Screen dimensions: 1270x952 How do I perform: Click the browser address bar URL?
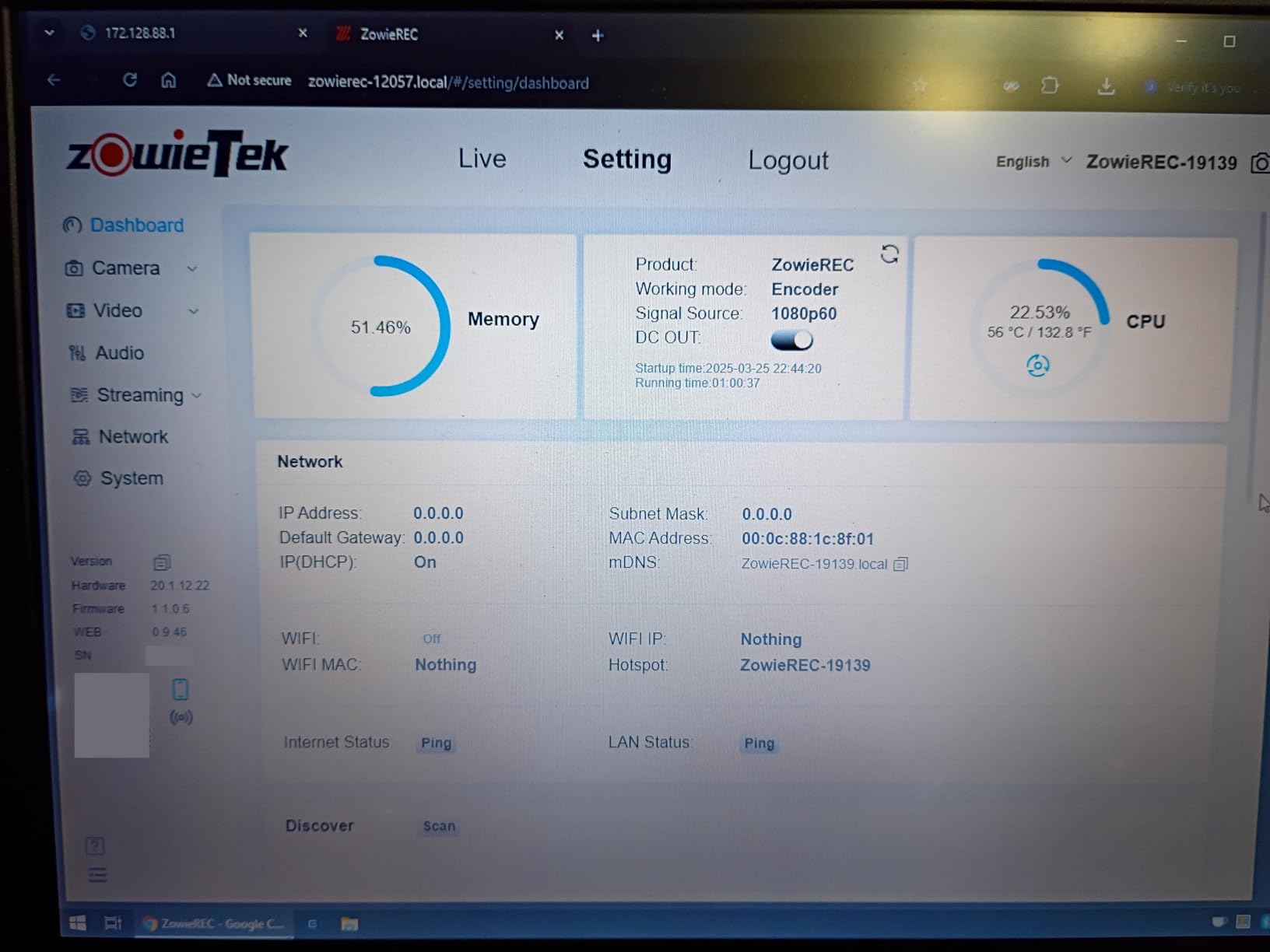click(x=447, y=83)
